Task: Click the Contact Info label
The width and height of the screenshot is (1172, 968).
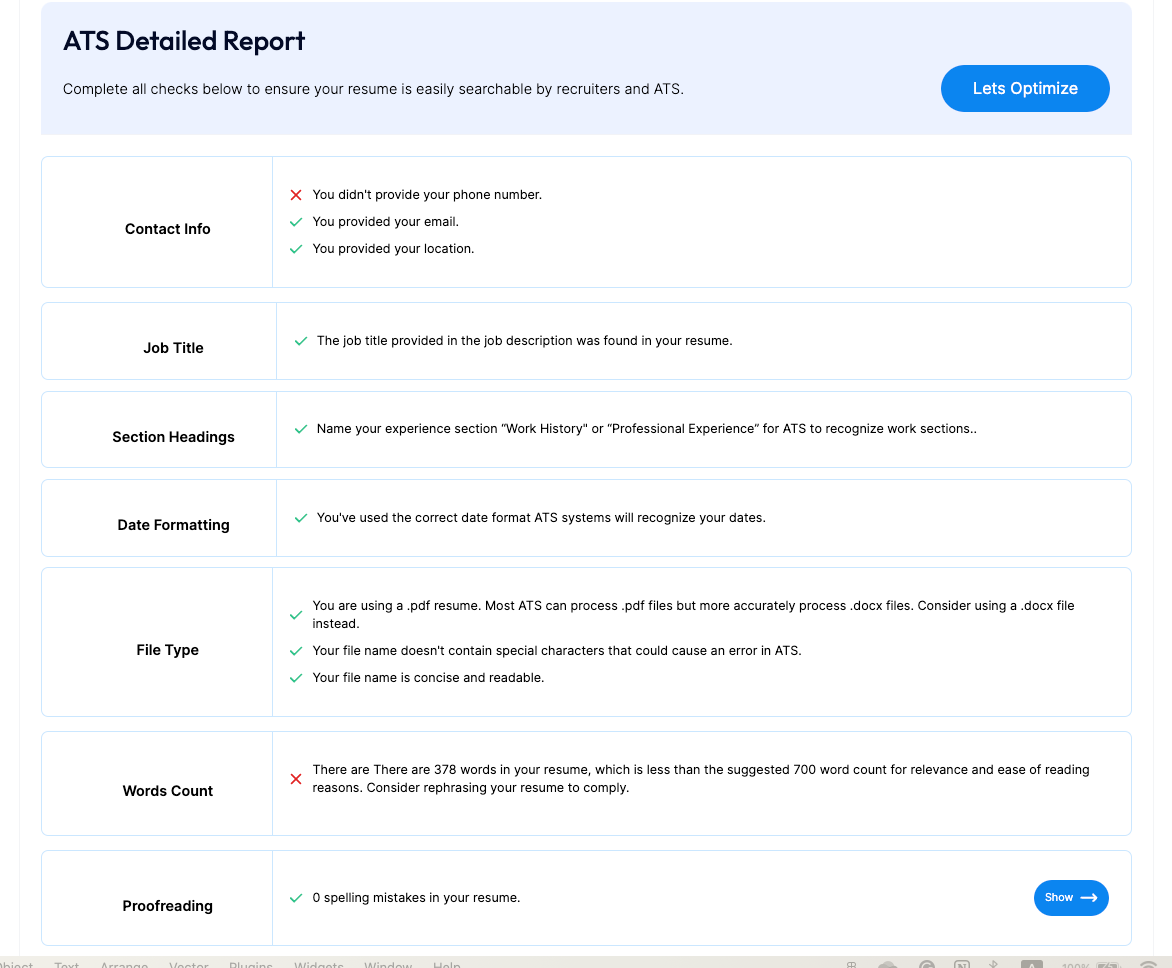Action: point(167,229)
